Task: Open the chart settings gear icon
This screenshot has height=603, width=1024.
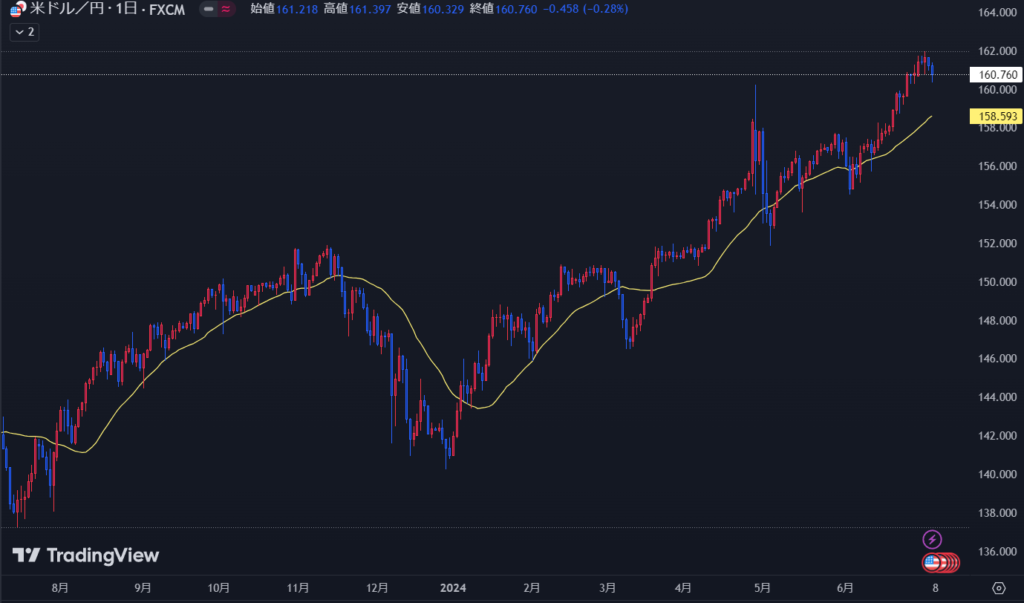Action: pos(998,586)
